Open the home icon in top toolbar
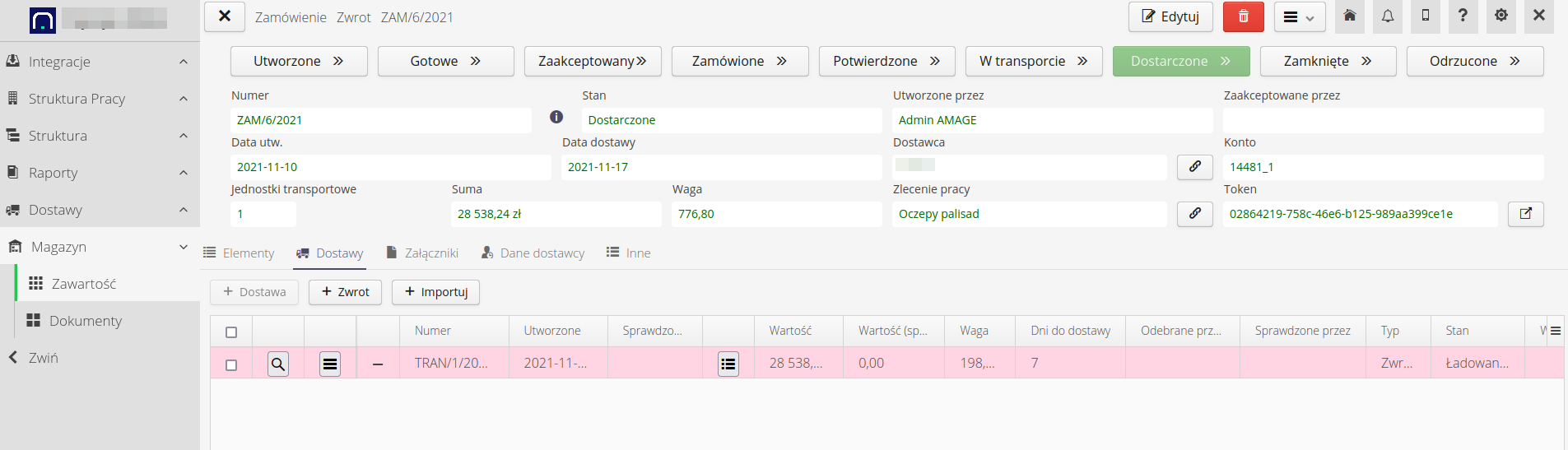Screen dimensions: 1568x450 (1350, 16)
